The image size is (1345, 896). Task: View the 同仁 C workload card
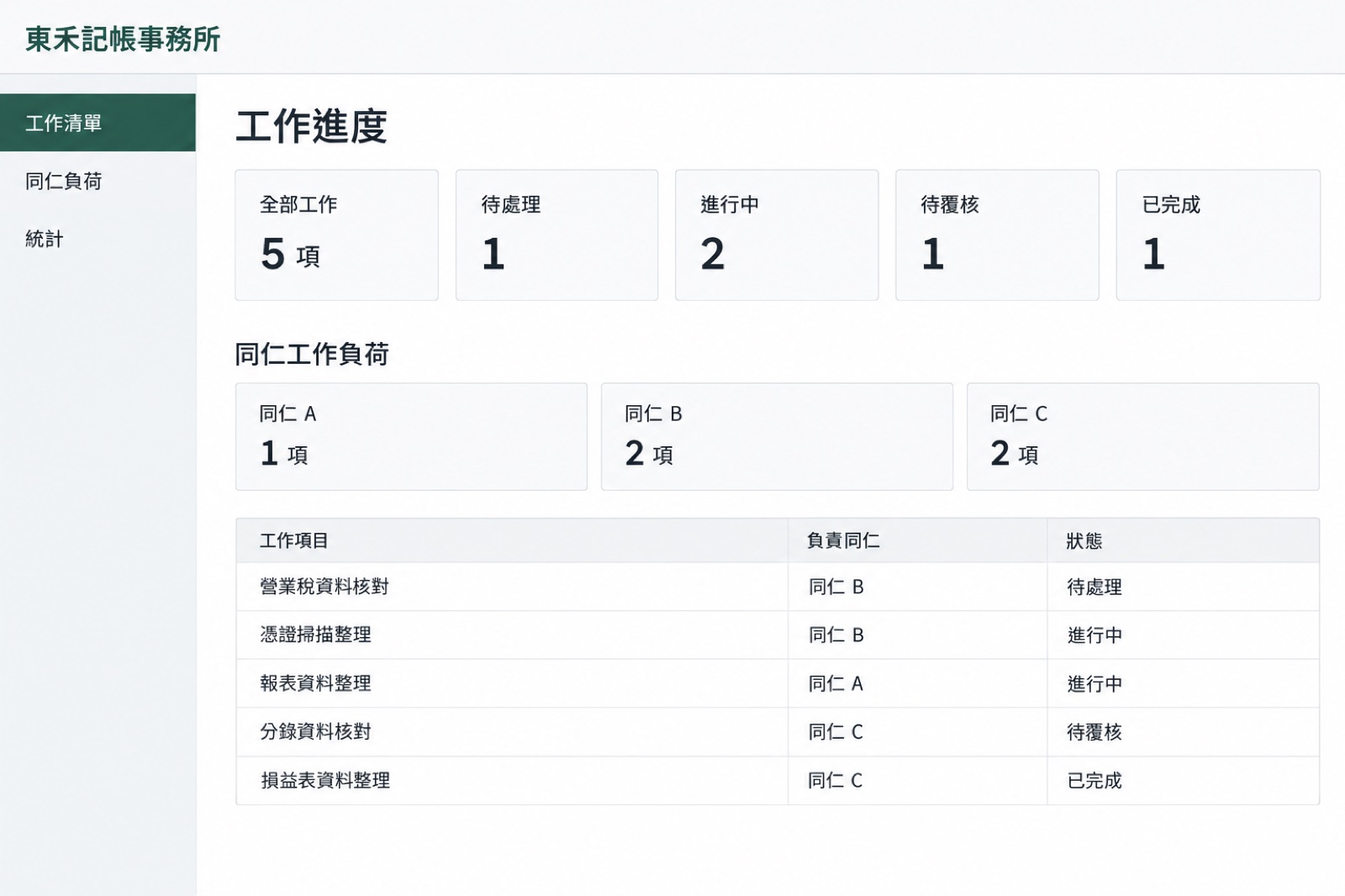[x=1143, y=437]
